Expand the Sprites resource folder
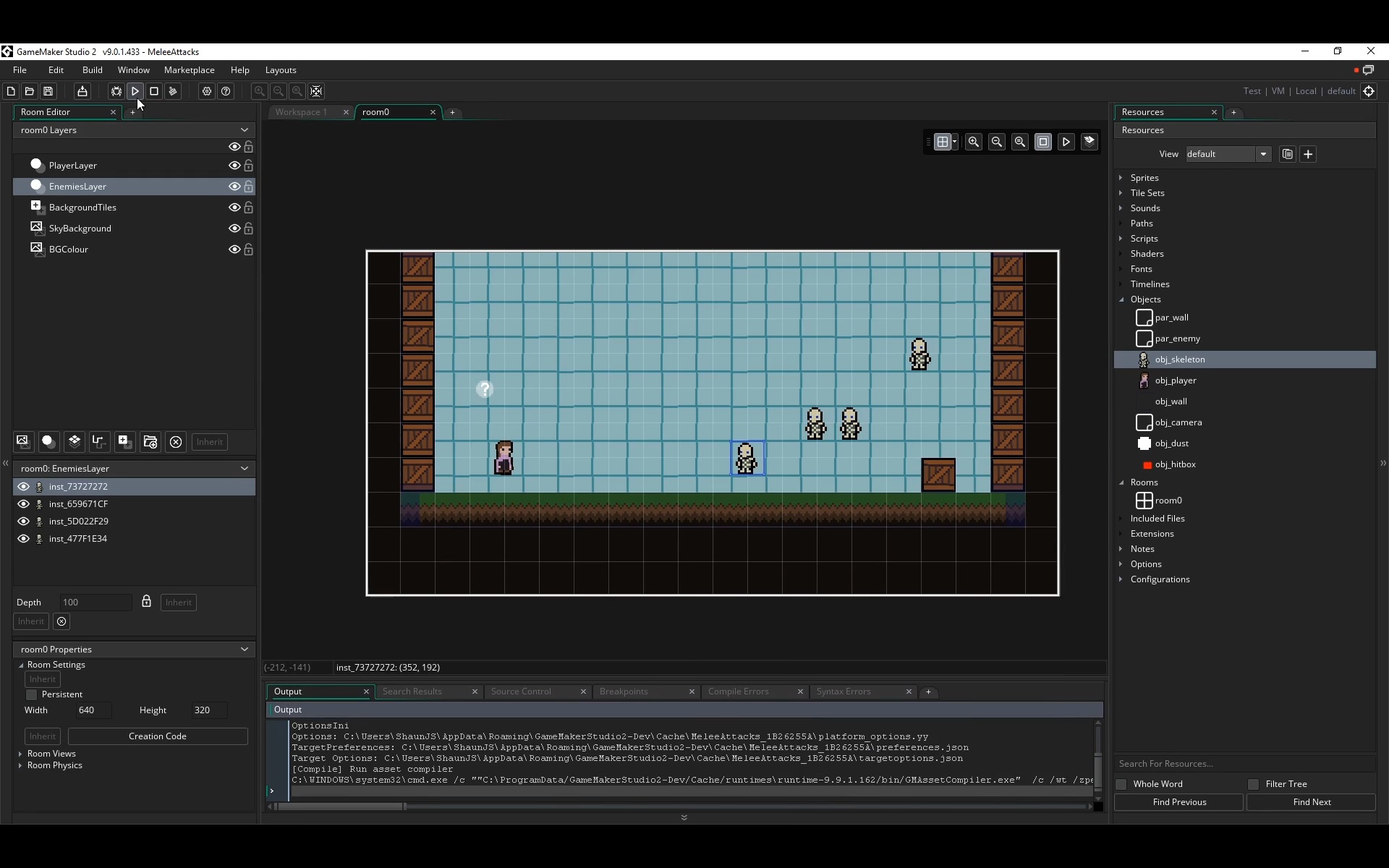The height and width of the screenshot is (868, 1389). pos(1121,178)
